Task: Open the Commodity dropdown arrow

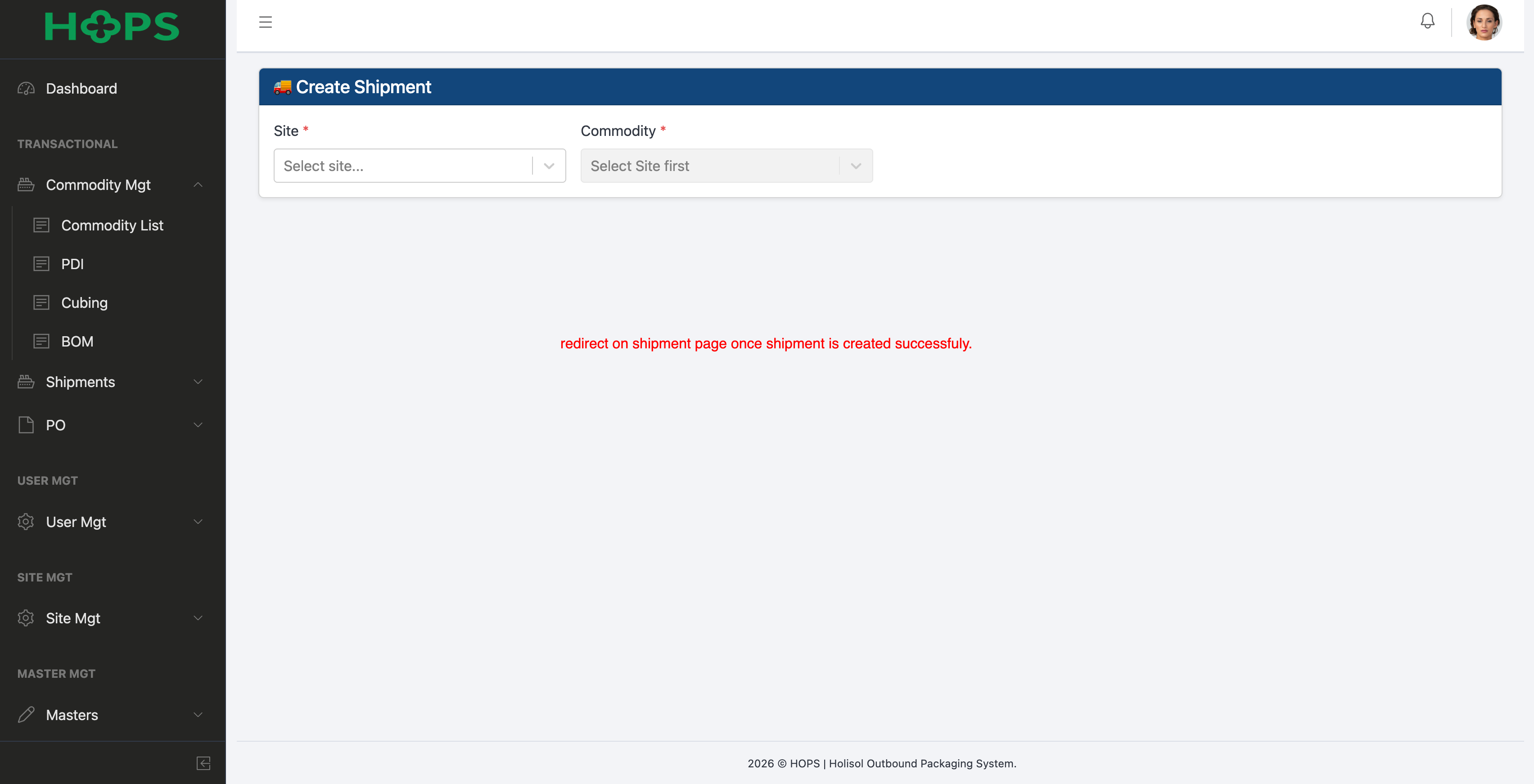Action: pyautogui.click(x=856, y=166)
